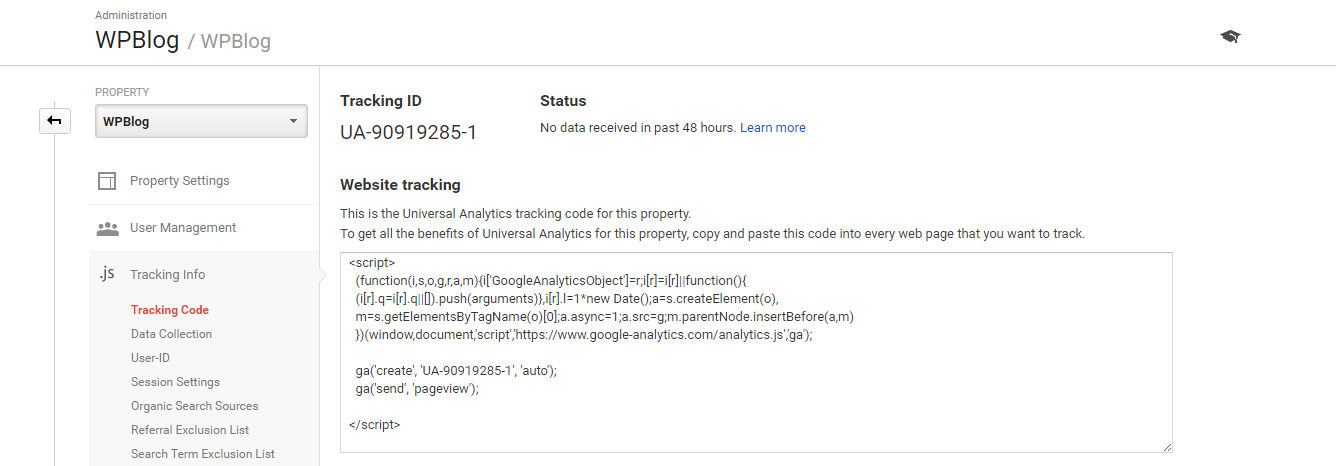The image size is (1336, 466).
Task: Select Tracking Code submenu item
Action: 170,310
